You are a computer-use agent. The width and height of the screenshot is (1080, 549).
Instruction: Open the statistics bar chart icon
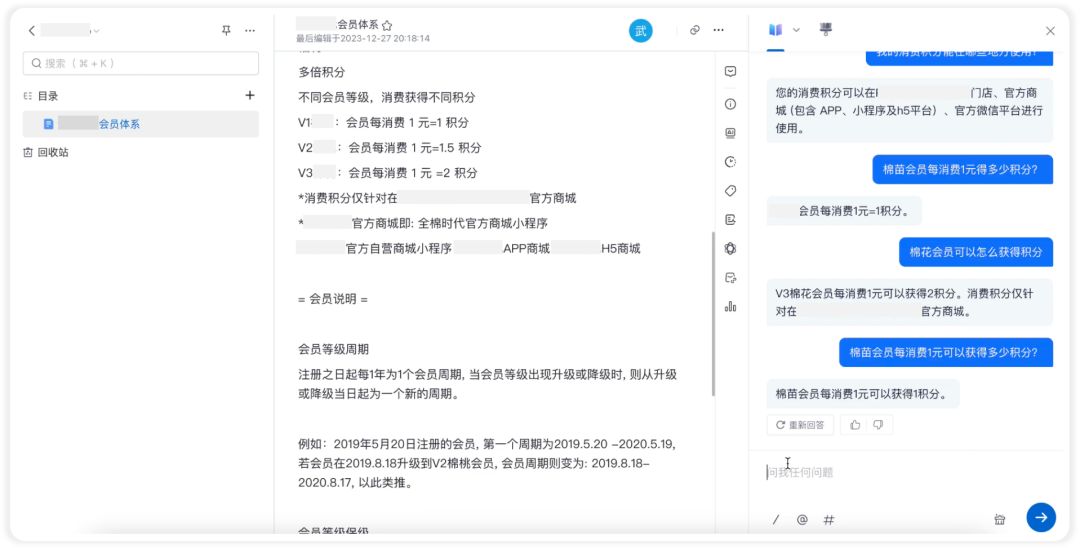[731, 306]
